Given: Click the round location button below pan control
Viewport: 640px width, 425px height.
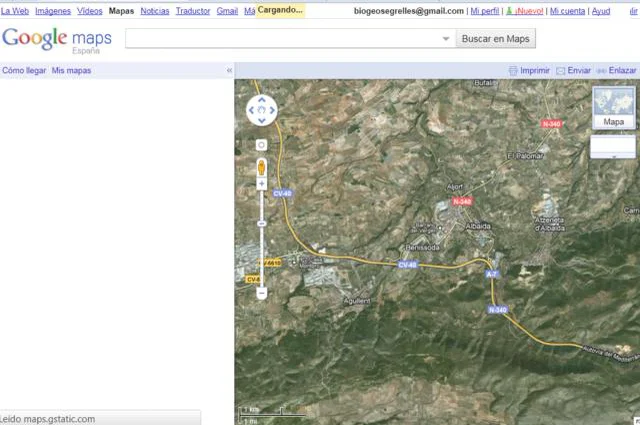Looking at the screenshot, I should pyautogui.click(x=262, y=145).
